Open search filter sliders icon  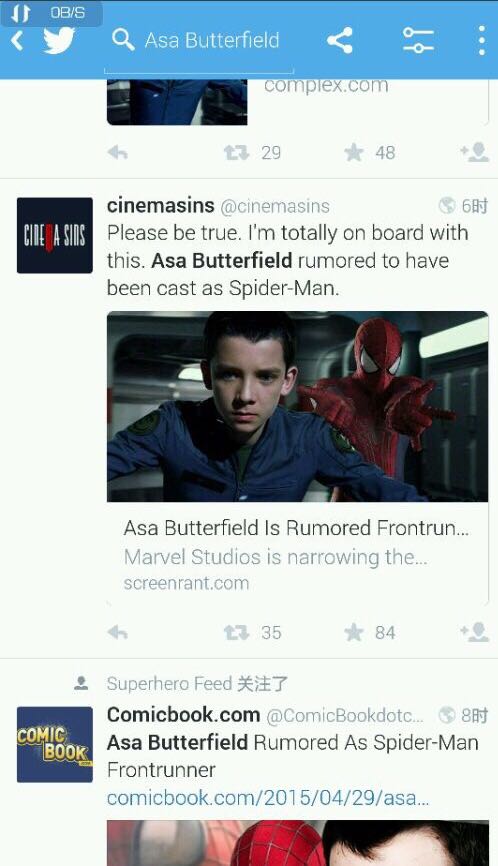(x=418, y=40)
